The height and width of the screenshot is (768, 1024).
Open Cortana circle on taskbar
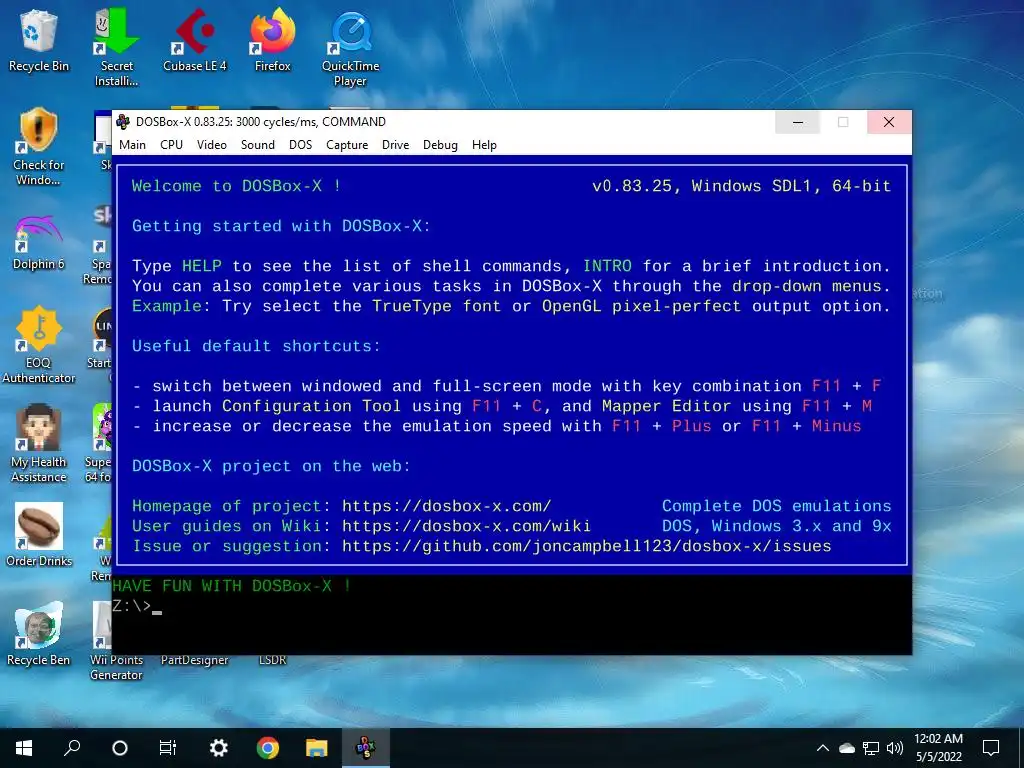[120, 748]
